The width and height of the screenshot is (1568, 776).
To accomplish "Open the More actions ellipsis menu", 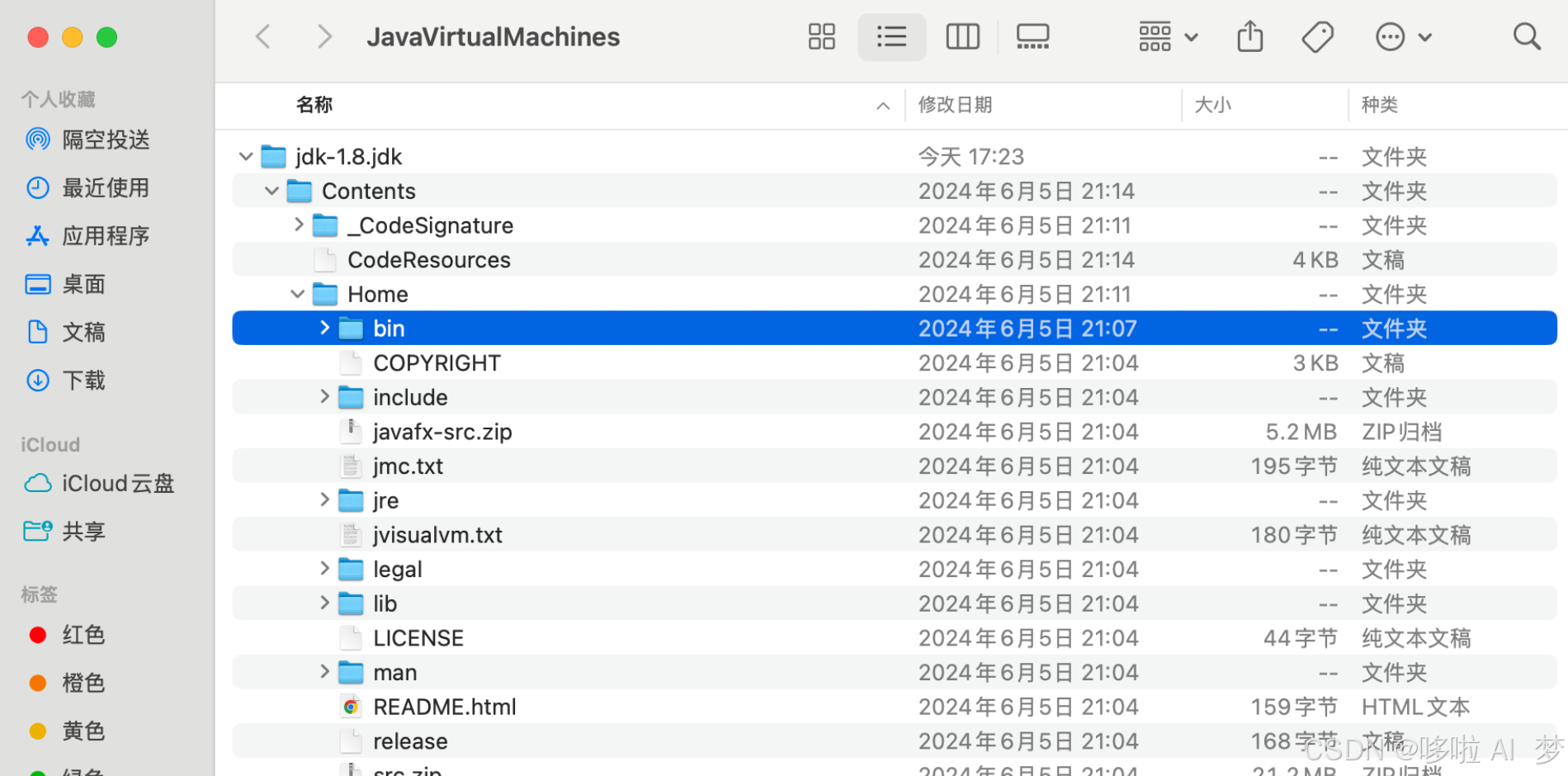I will [x=1403, y=36].
